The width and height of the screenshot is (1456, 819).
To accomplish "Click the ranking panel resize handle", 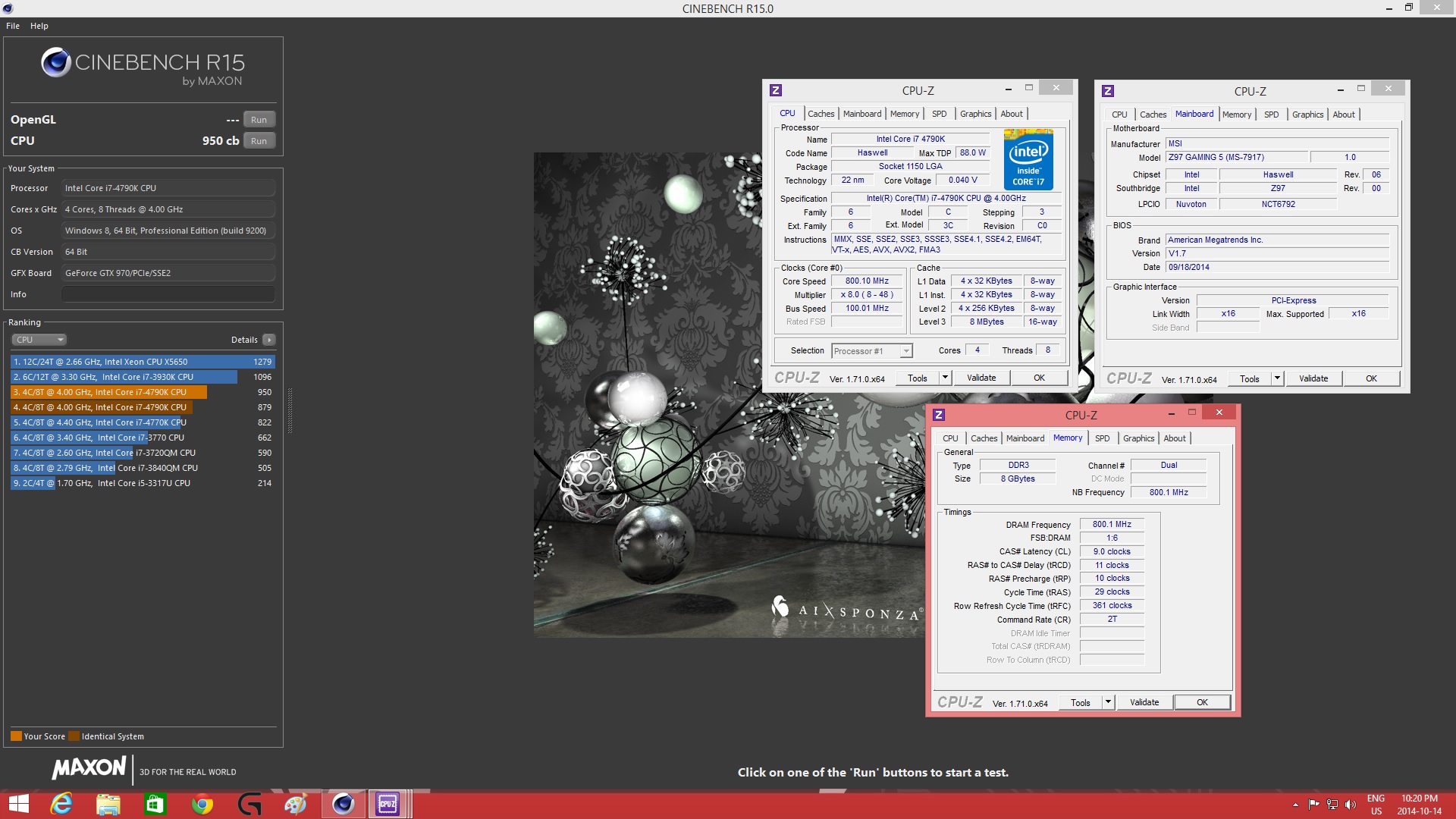I will pos(290,409).
